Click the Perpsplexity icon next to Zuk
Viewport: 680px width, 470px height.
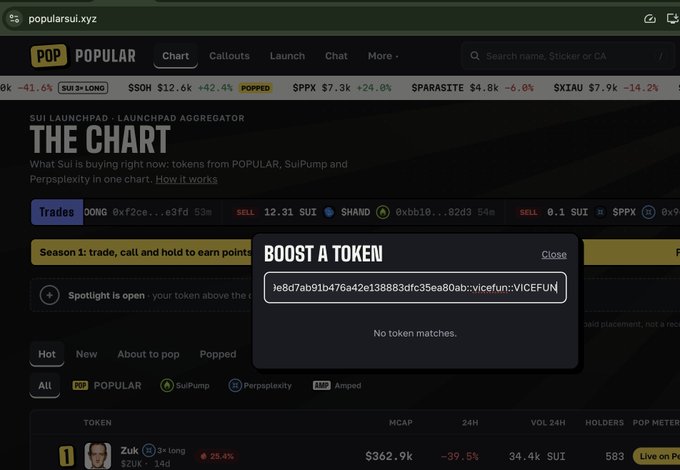point(149,450)
